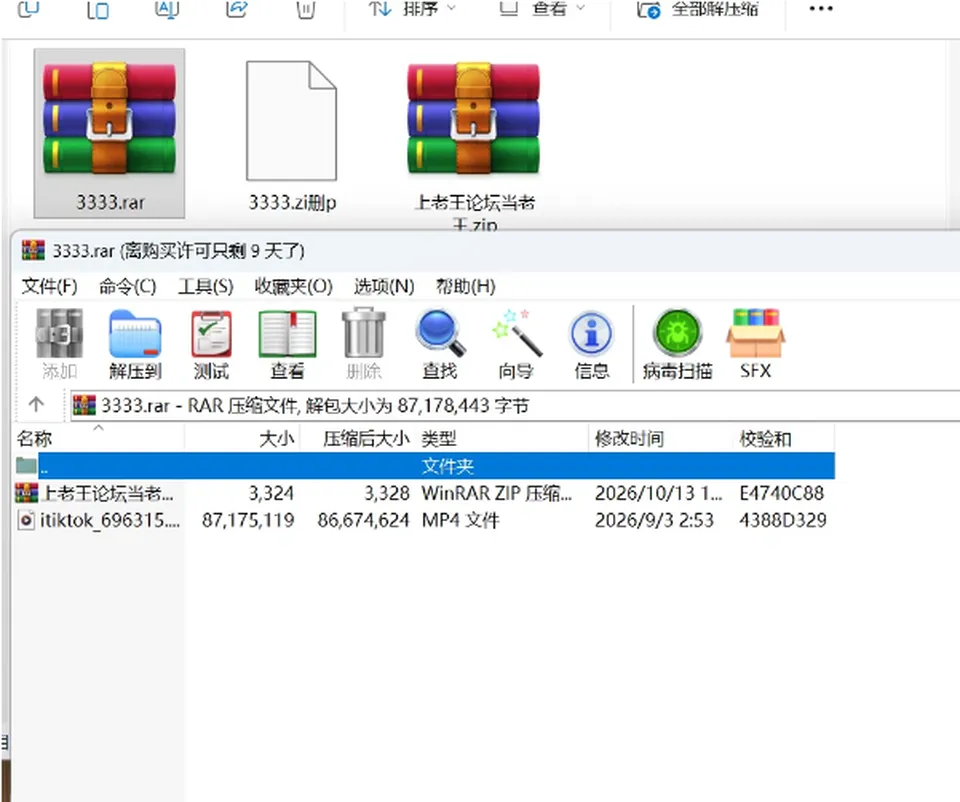This screenshot has width=960, height=802.
Task: Open the 命令(C) menu
Action: pyautogui.click(x=127, y=286)
